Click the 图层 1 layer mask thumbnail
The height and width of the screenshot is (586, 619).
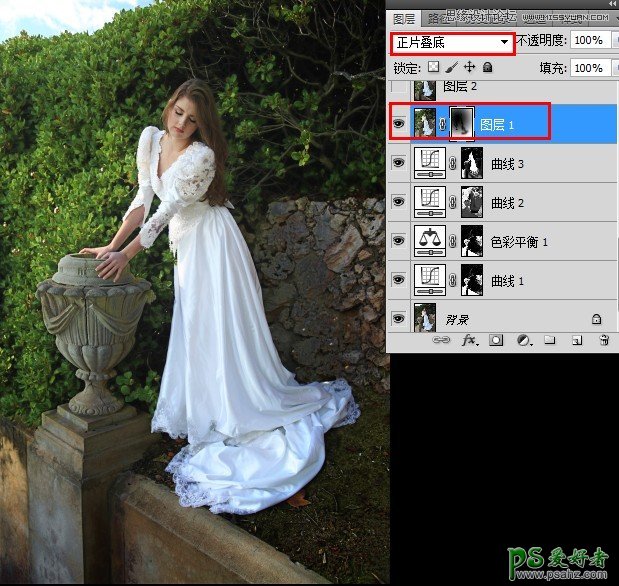click(x=461, y=125)
